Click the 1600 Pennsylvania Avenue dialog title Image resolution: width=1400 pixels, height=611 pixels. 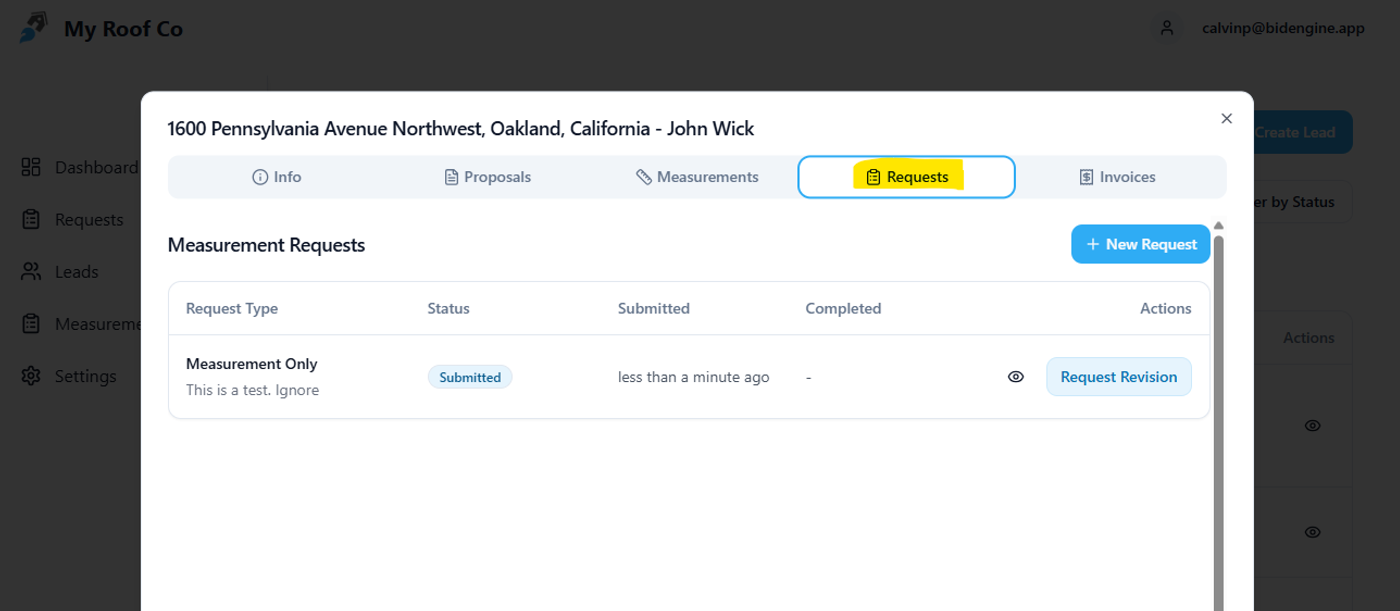461,128
